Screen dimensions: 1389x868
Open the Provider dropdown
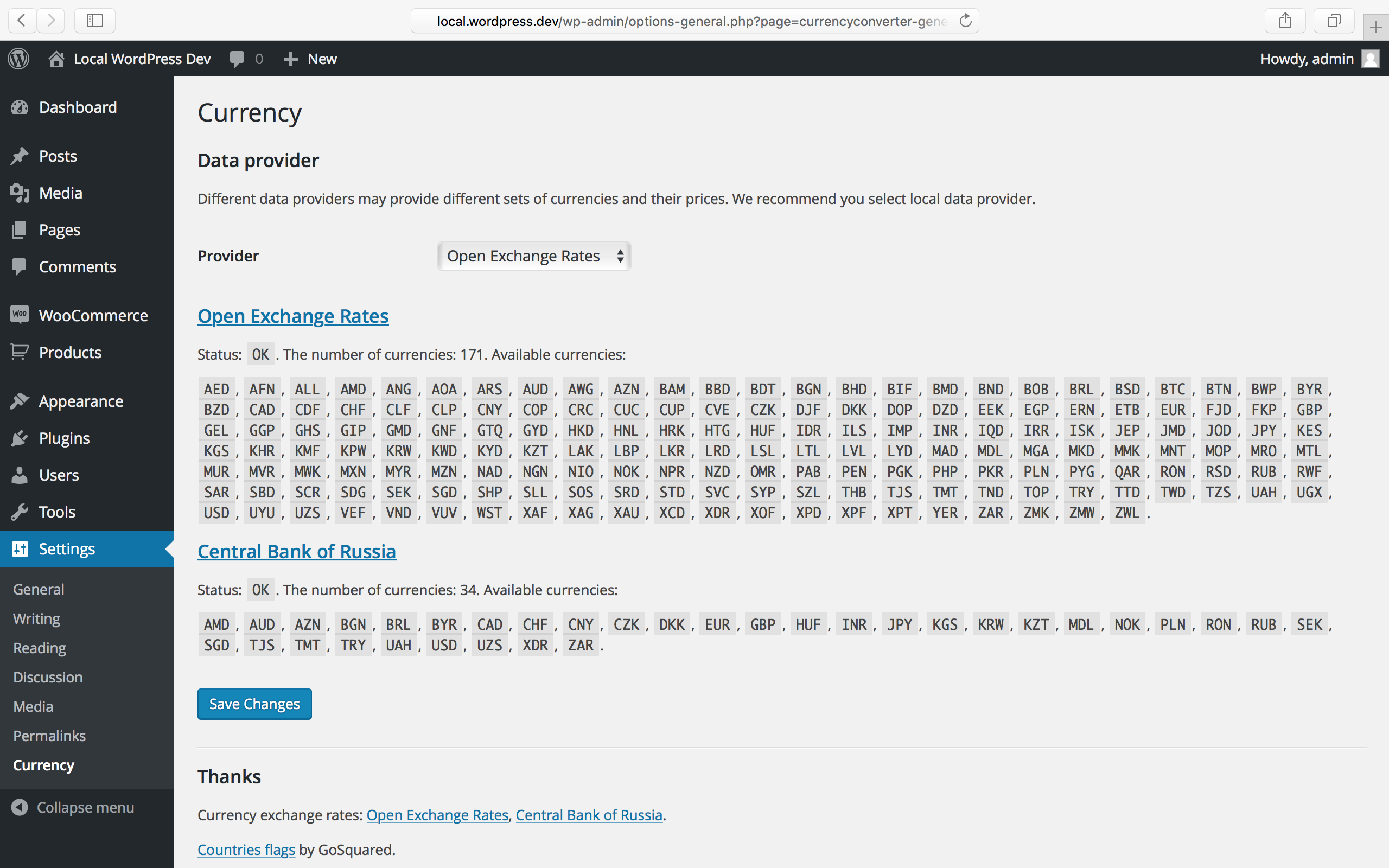point(533,256)
